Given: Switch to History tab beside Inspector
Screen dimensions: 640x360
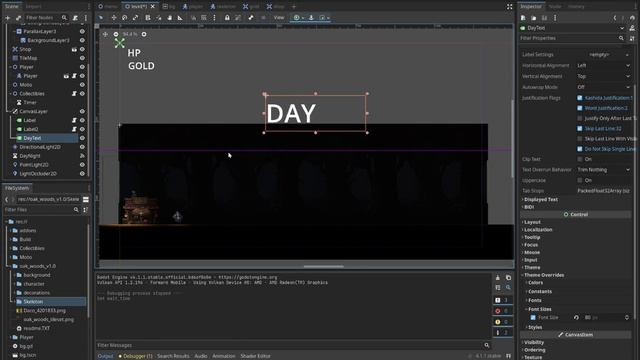Looking at the screenshot, I should tap(576, 7).
